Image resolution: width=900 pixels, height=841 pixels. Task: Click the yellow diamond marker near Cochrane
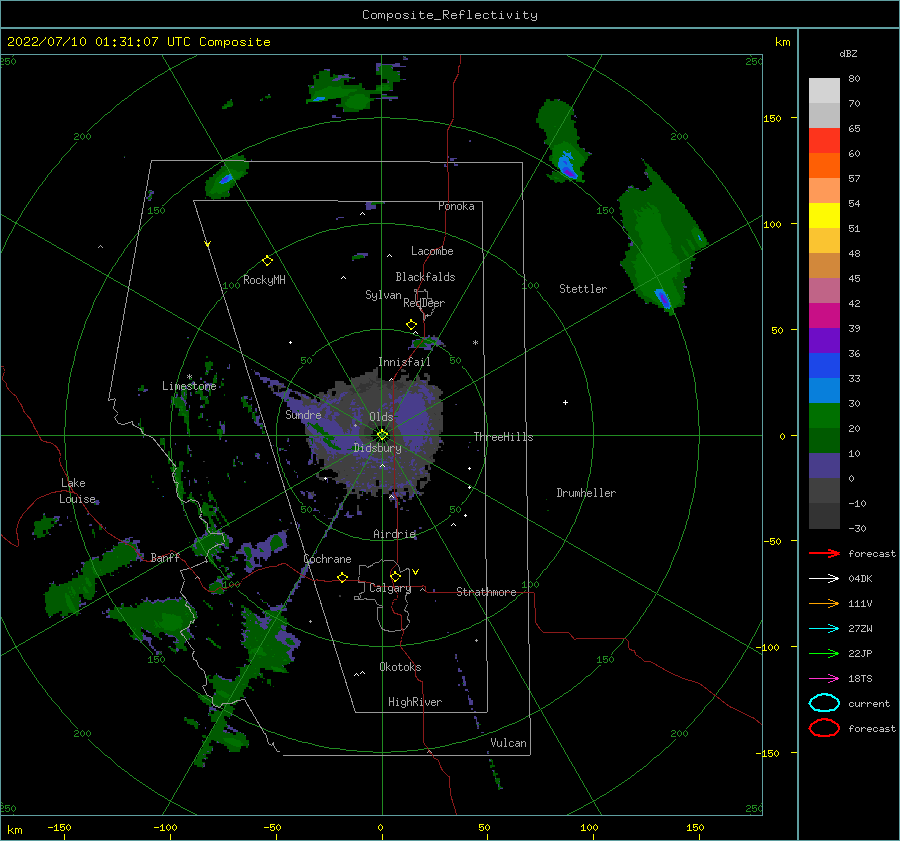[342, 577]
